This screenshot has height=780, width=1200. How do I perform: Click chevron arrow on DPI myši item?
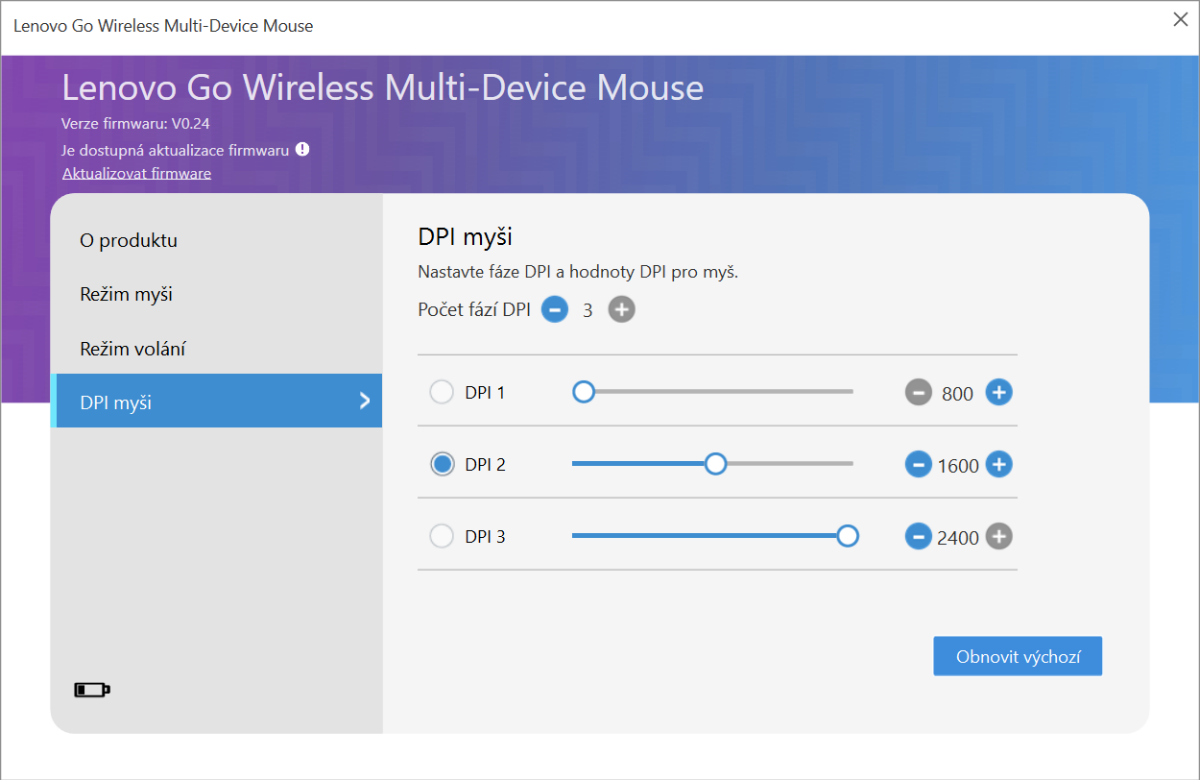click(365, 402)
